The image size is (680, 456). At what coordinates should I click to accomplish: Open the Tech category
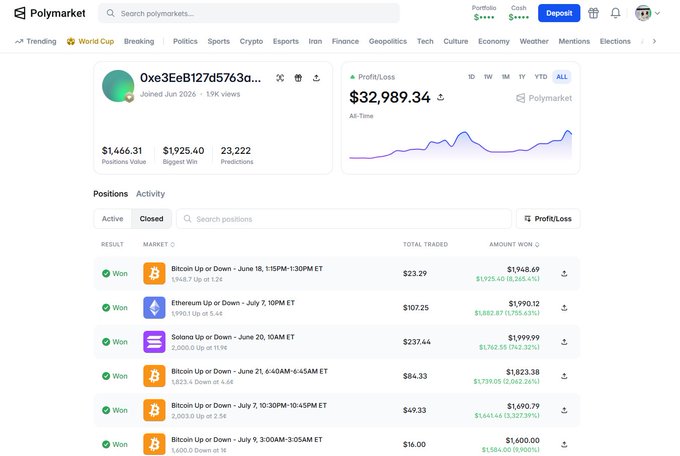(425, 41)
